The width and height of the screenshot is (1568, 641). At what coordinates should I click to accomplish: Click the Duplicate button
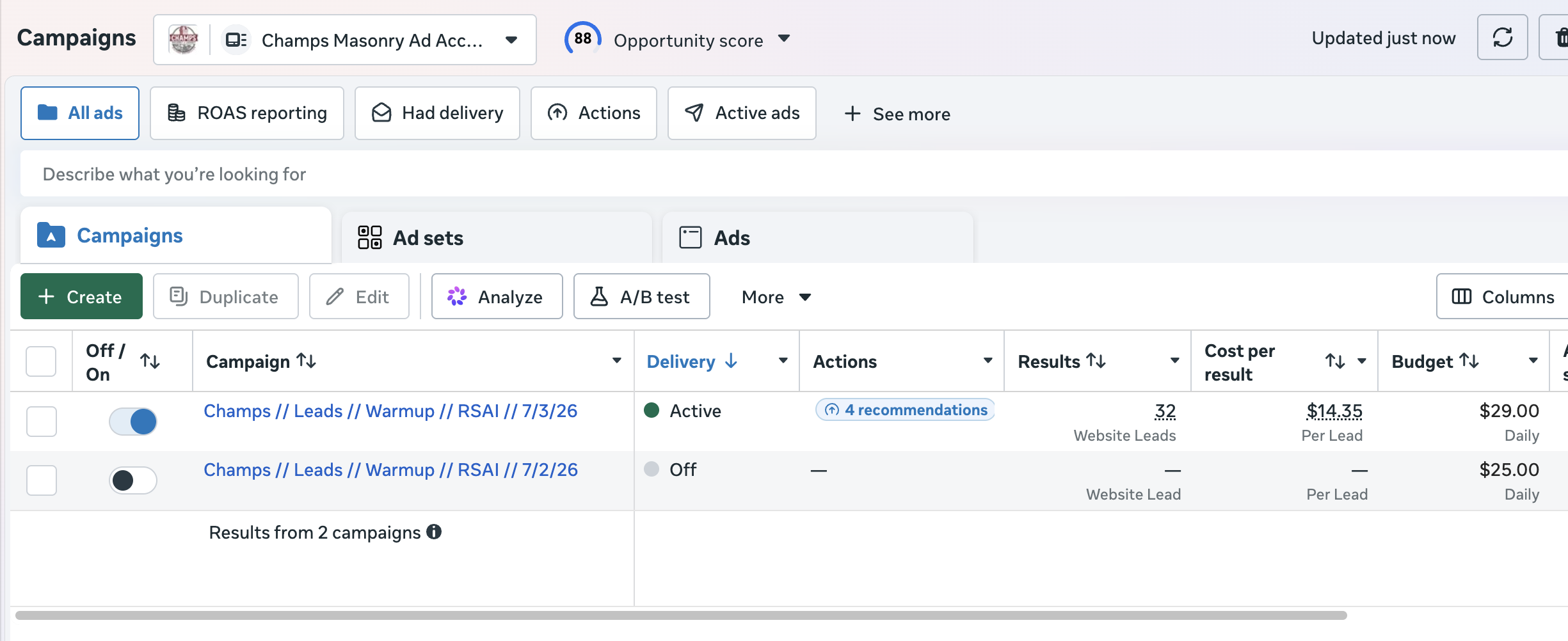click(x=226, y=296)
